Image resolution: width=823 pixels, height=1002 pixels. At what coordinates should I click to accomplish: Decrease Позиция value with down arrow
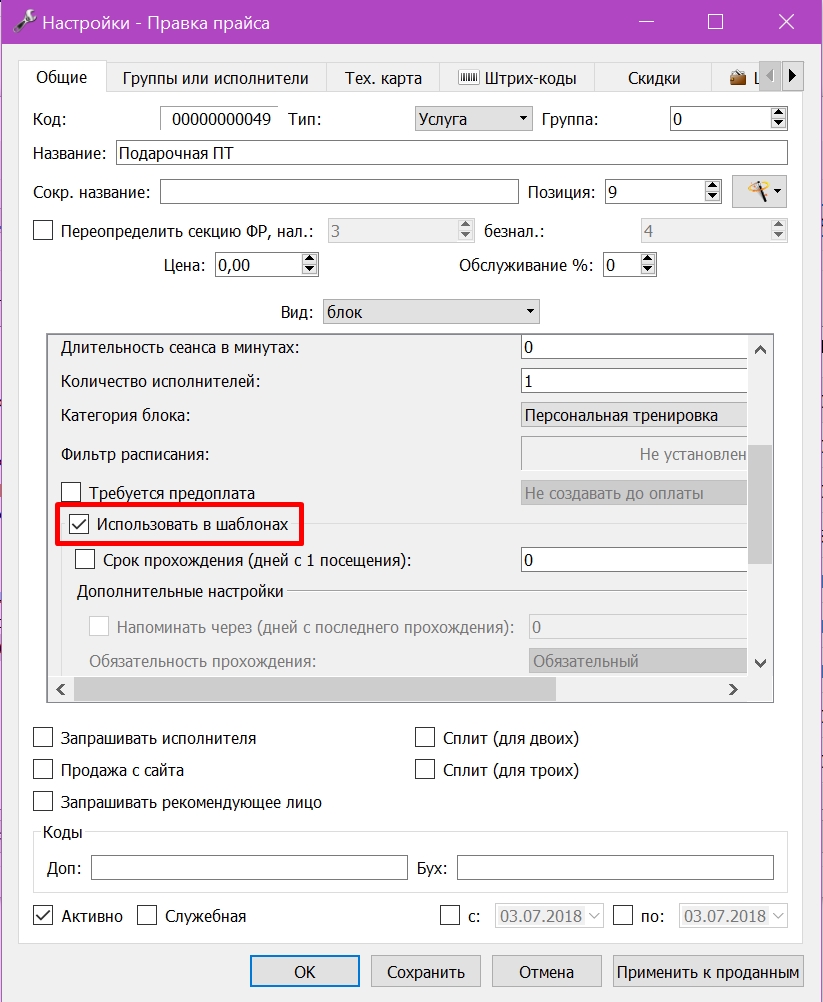pos(712,197)
